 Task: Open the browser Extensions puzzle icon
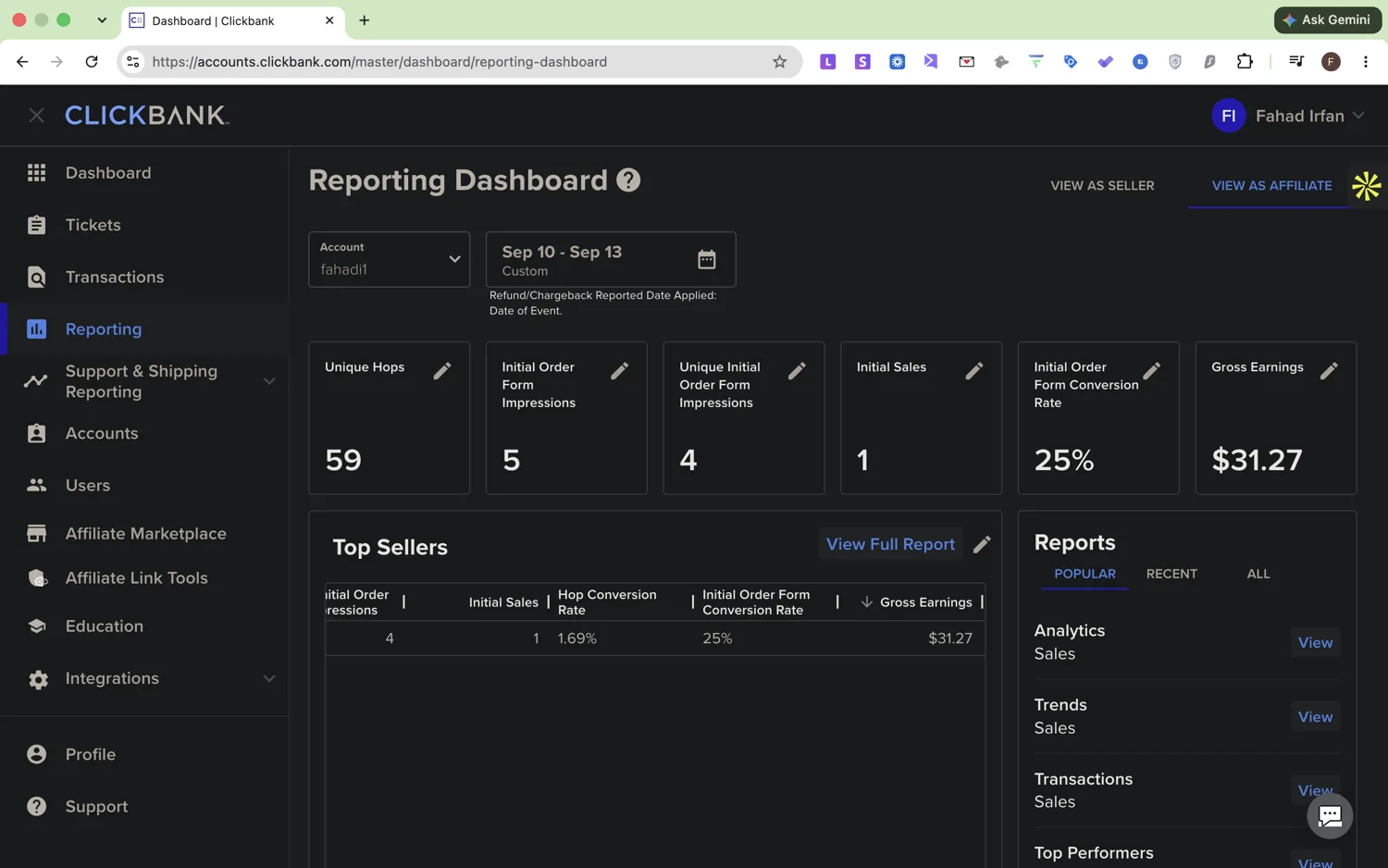1245,62
